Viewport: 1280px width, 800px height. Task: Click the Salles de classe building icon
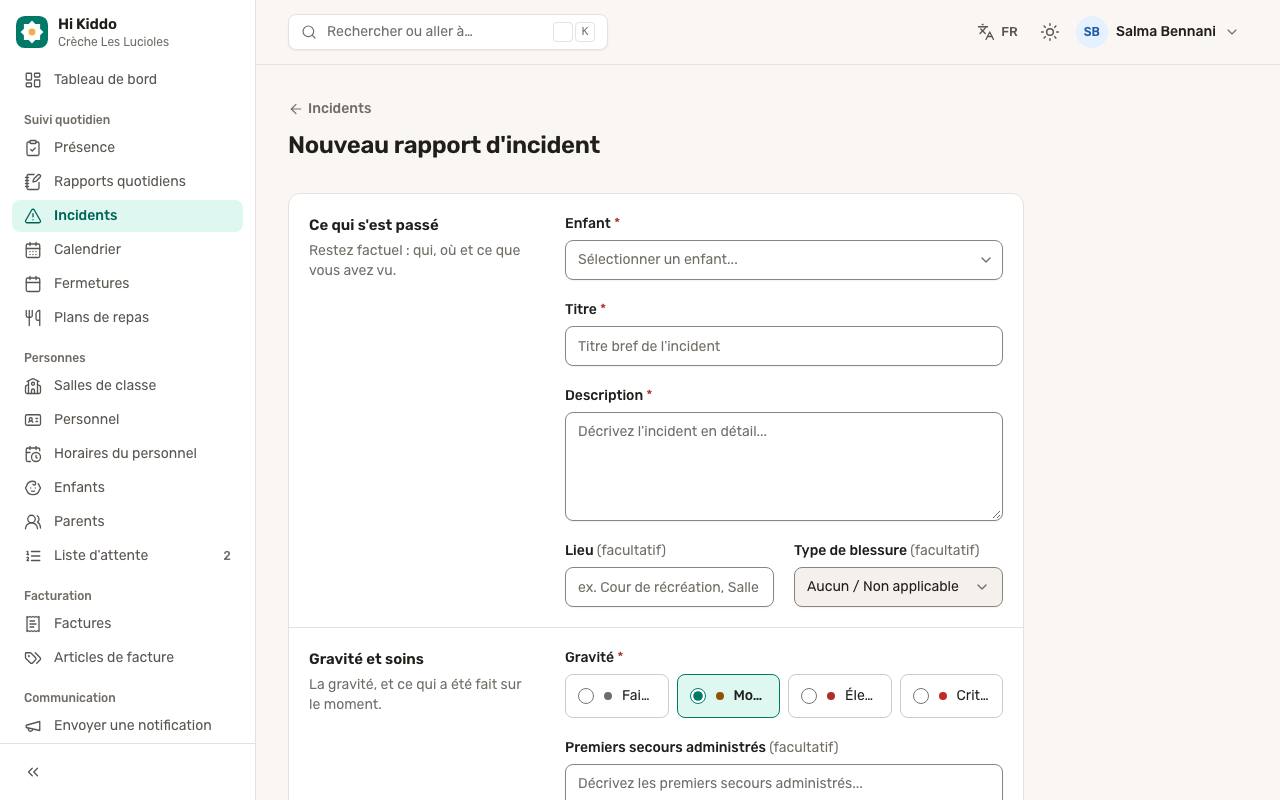click(33, 386)
